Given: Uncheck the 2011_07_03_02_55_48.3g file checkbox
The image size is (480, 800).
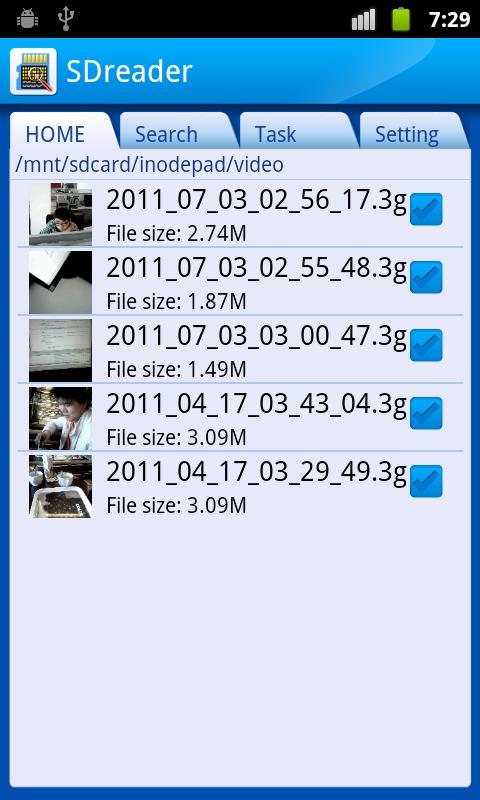Looking at the screenshot, I should pyautogui.click(x=426, y=277).
